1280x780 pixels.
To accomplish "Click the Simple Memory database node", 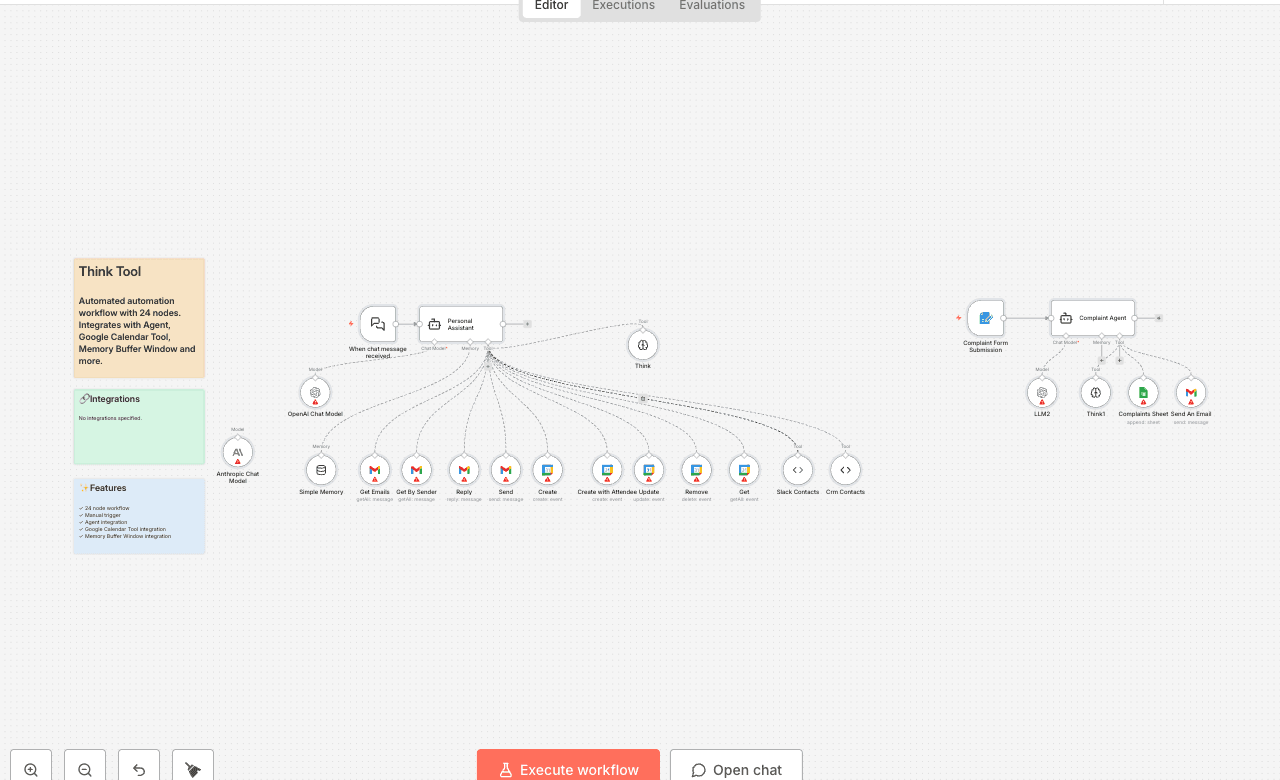I will [321, 470].
